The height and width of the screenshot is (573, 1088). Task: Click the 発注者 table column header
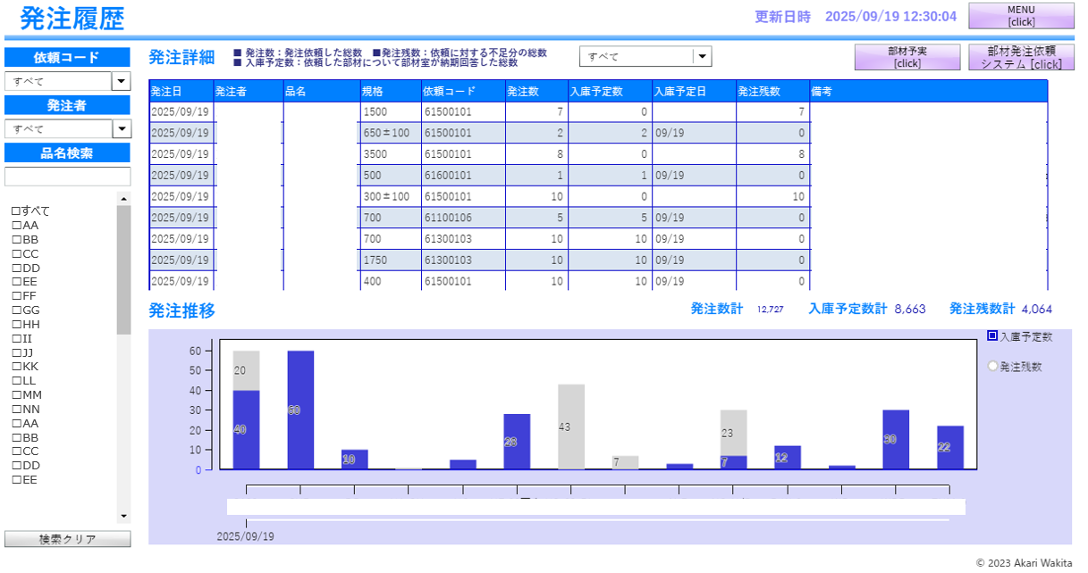click(x=248, y=91)
